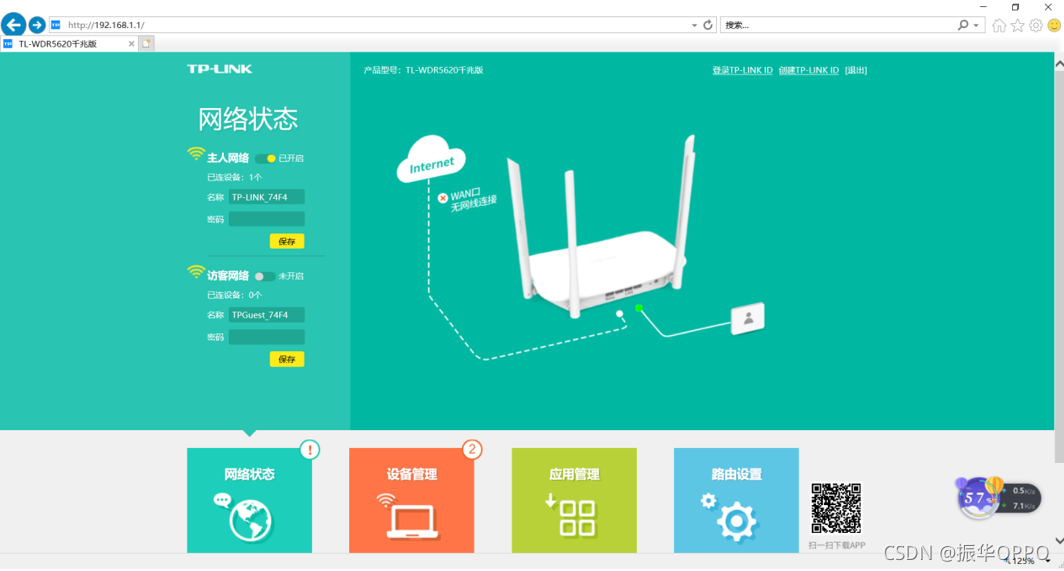Click the TP-LINK logo
The image size is (1064, 571).
click(x=219, y=69)
